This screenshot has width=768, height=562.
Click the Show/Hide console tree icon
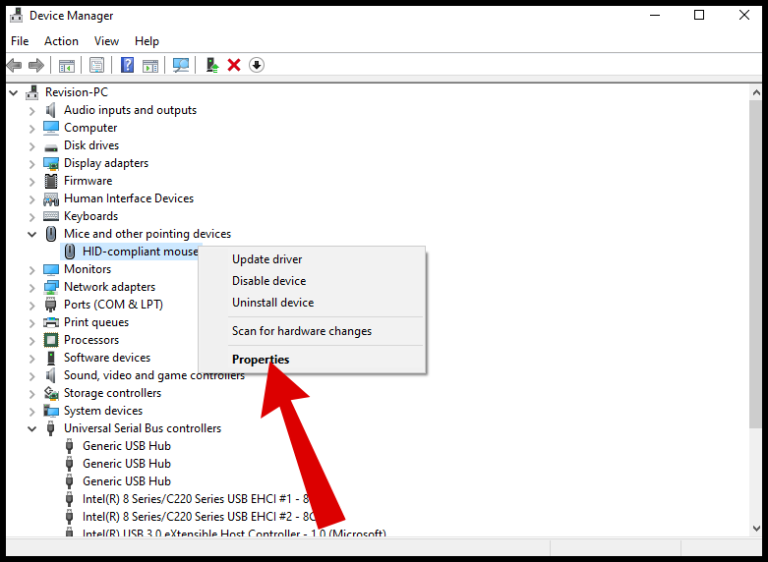pyautogui.click(x=67, y=65)
